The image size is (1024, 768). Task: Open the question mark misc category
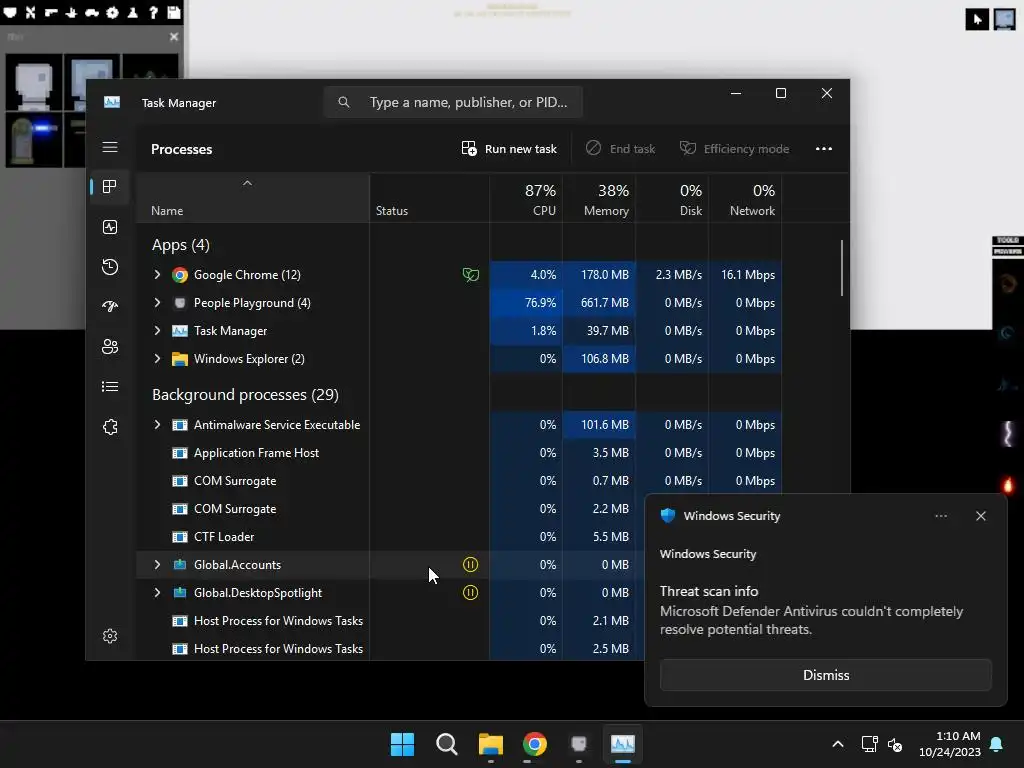[153, 12]
